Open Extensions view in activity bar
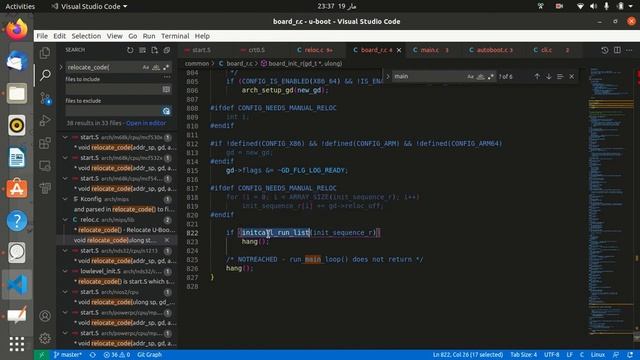Screen dimensions: 640x360 pyautogui.click(x=45, y=143)
